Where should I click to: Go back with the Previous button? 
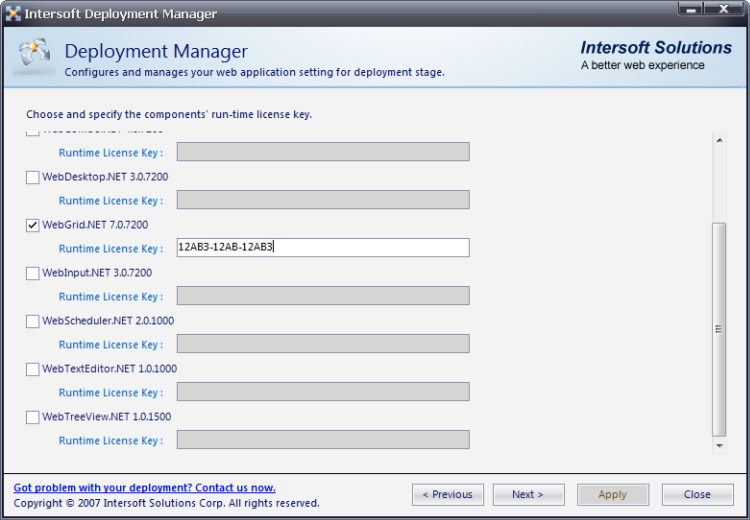pyautogui.click(x=447, y=494)
